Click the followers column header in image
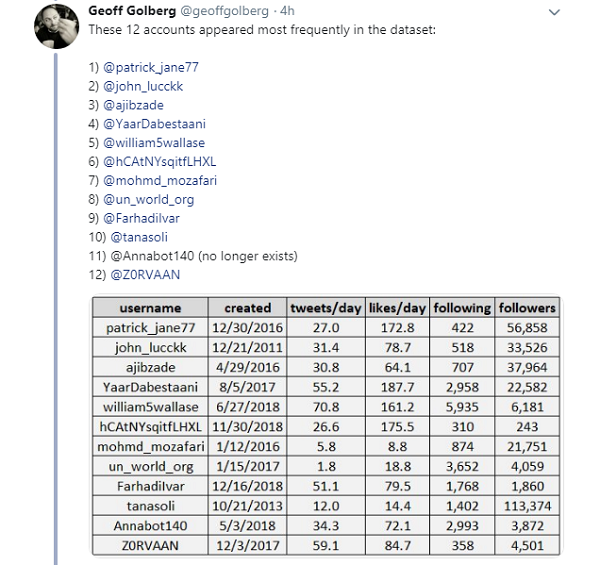The width and height of the screenshot is (600, 565). click(527, 308)
